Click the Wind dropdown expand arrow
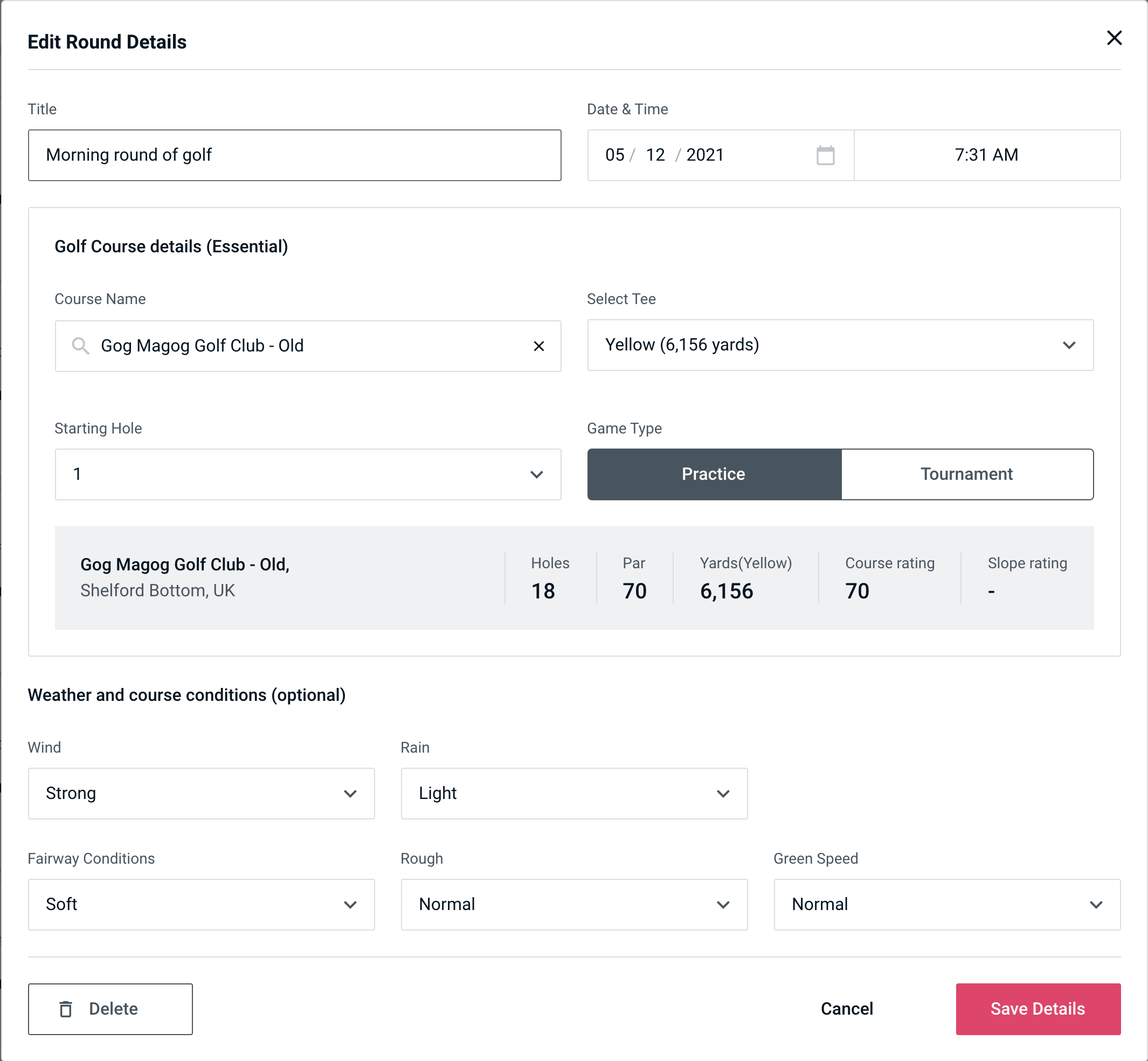Image resolution: width=1148 pixels, height=1061 pixels. [351, 793]
